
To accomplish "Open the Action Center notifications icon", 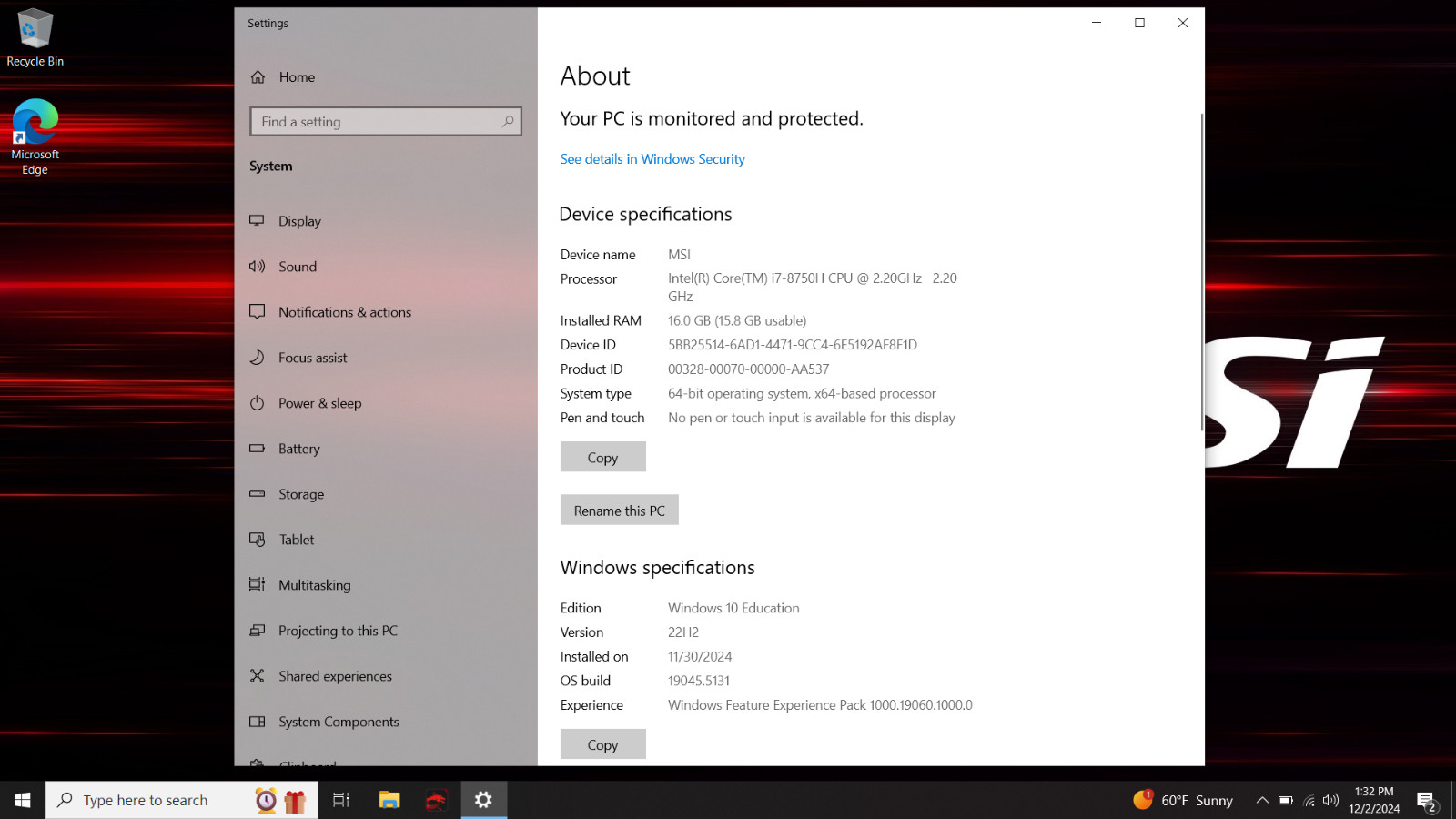I will pos(1426,801).
